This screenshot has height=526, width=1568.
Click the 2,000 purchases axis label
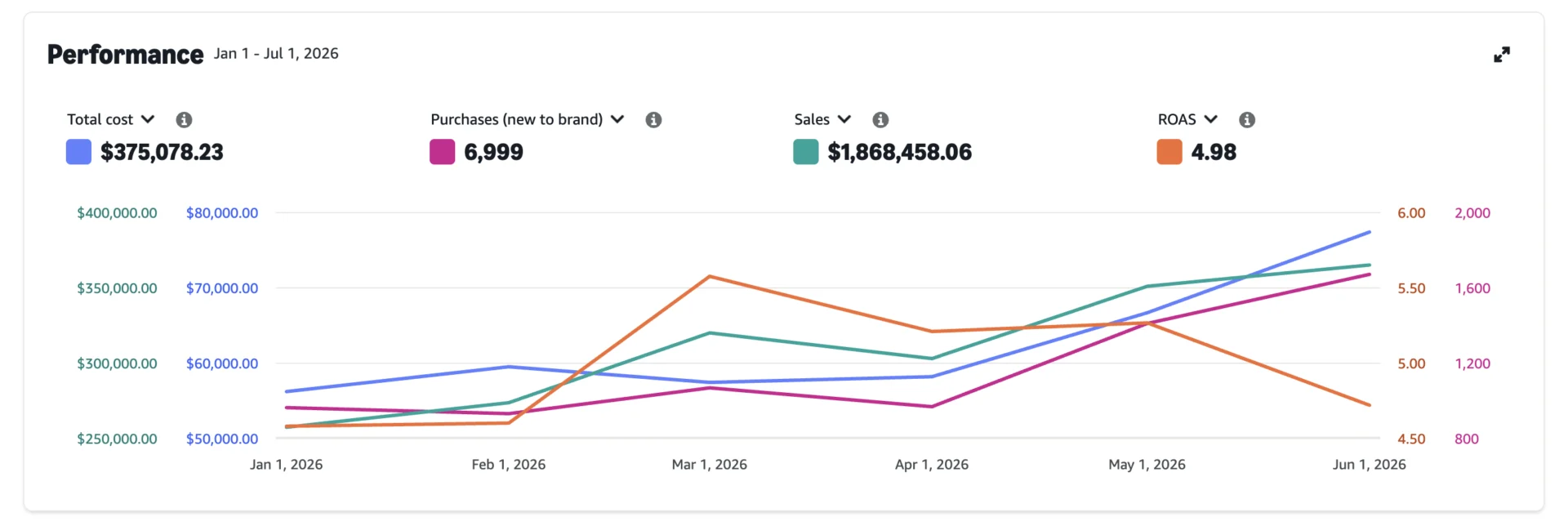(1472, 213)
